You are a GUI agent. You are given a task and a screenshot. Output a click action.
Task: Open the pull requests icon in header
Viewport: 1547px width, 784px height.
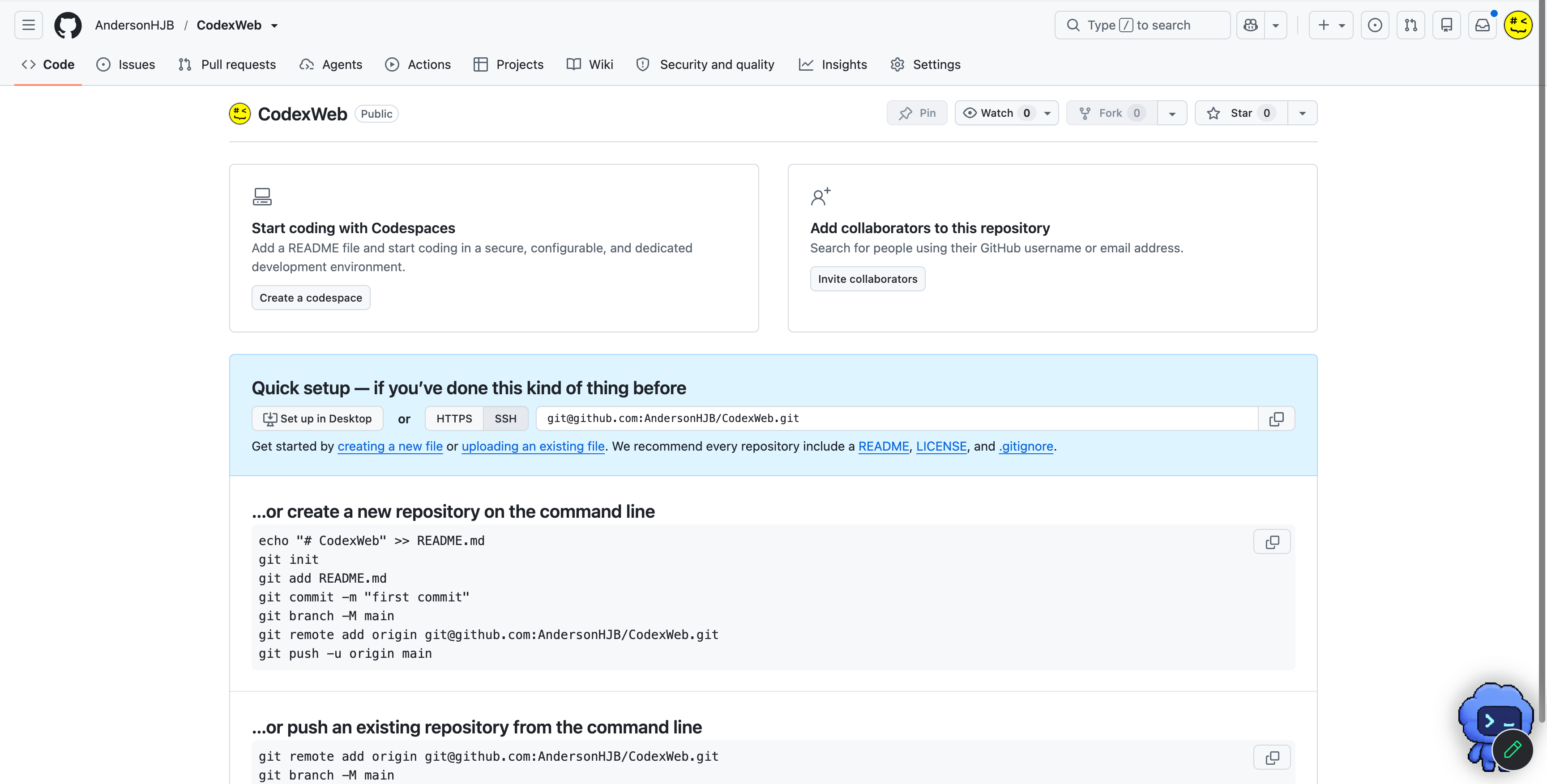point(1410,25)
